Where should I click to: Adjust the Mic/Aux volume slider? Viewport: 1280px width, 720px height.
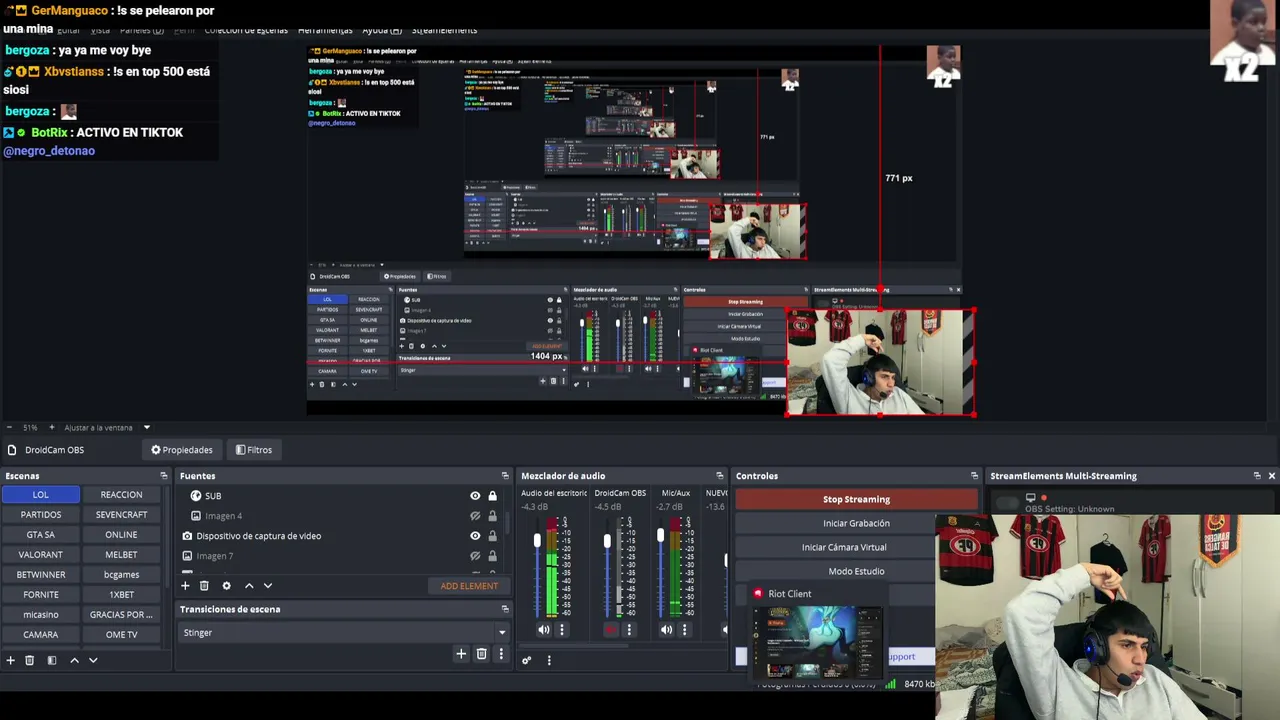pyautogui.click(x=660, y=536)
